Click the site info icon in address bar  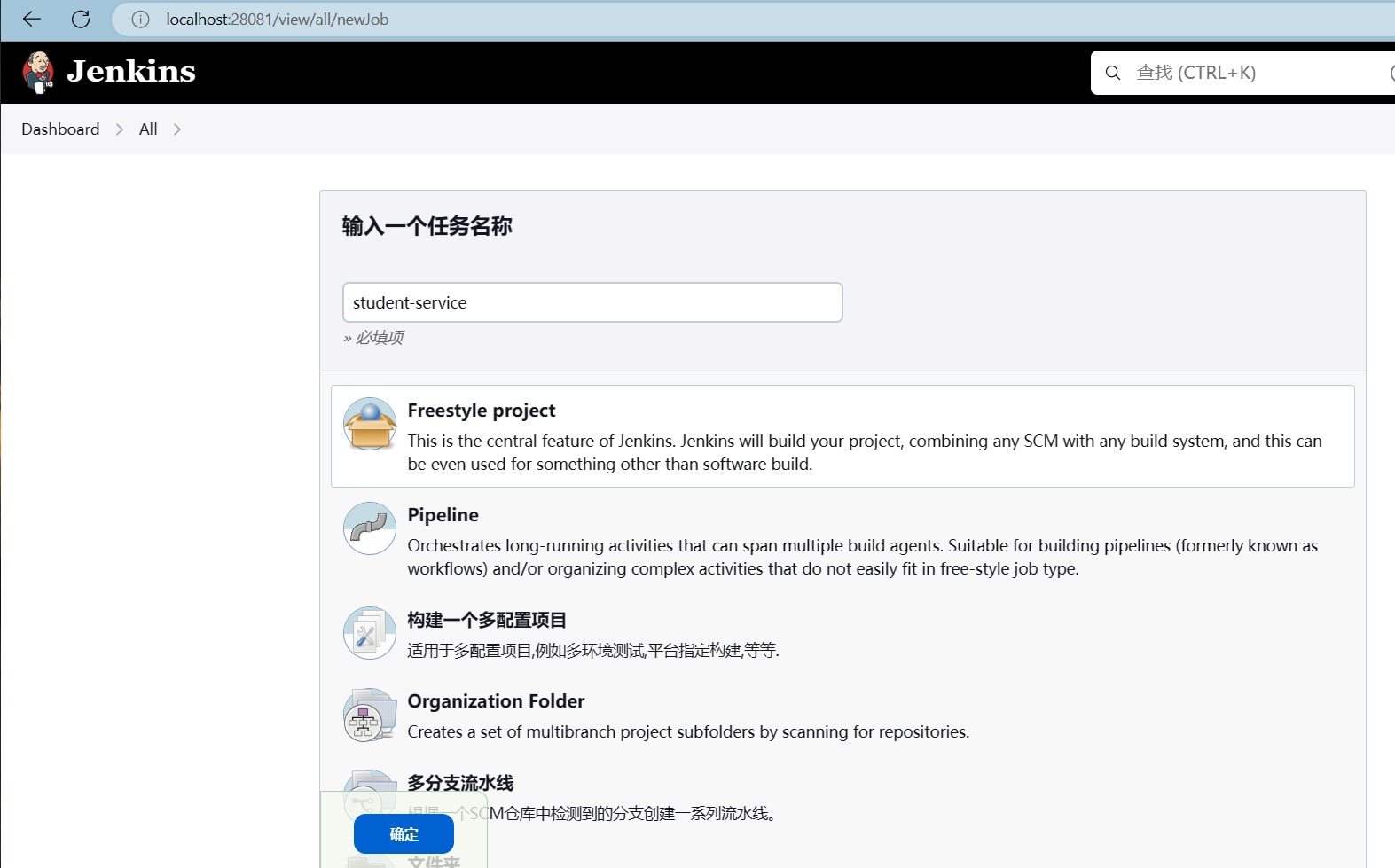coord(140,20)
